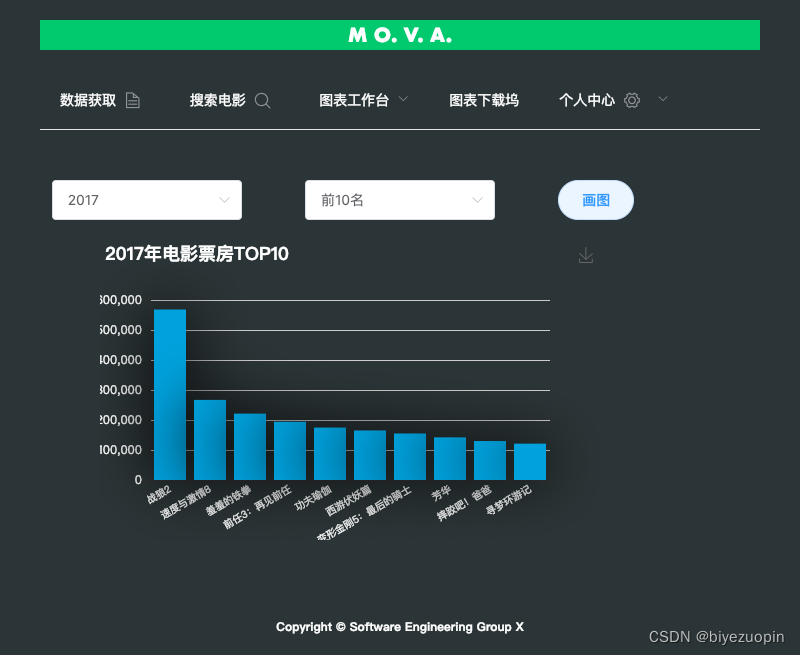Click the chart download icon below the 画图 button
This screenshot has width=800, height=655.
point(586,255)
